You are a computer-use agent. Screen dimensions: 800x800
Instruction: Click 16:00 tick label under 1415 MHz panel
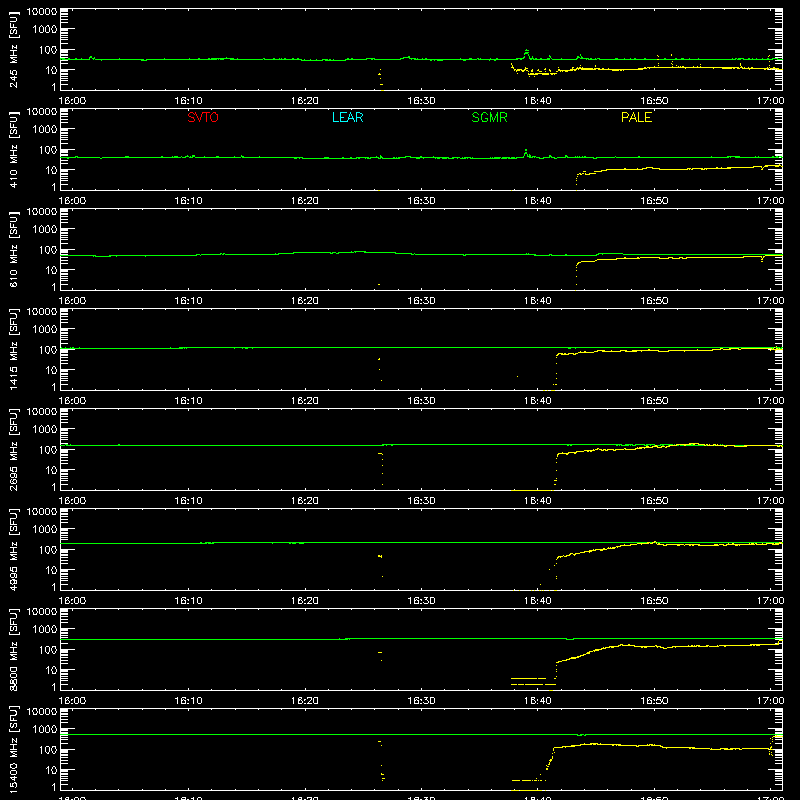72,401
